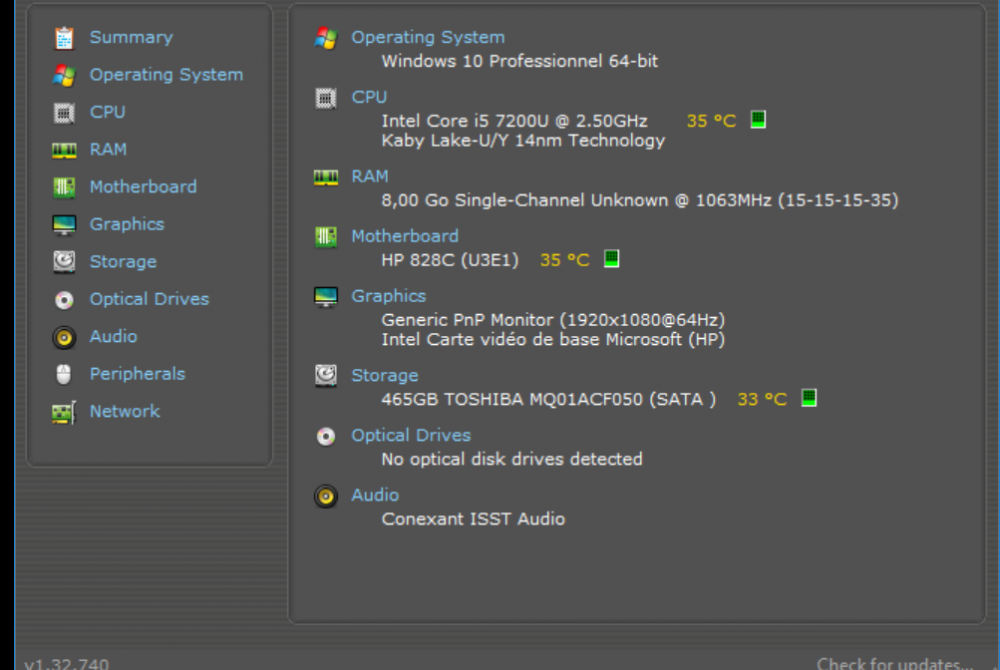Viewport: 1000px width, 670px height.
Task: Click the CPU chip icon in sidebar
Action: (64, 113)
